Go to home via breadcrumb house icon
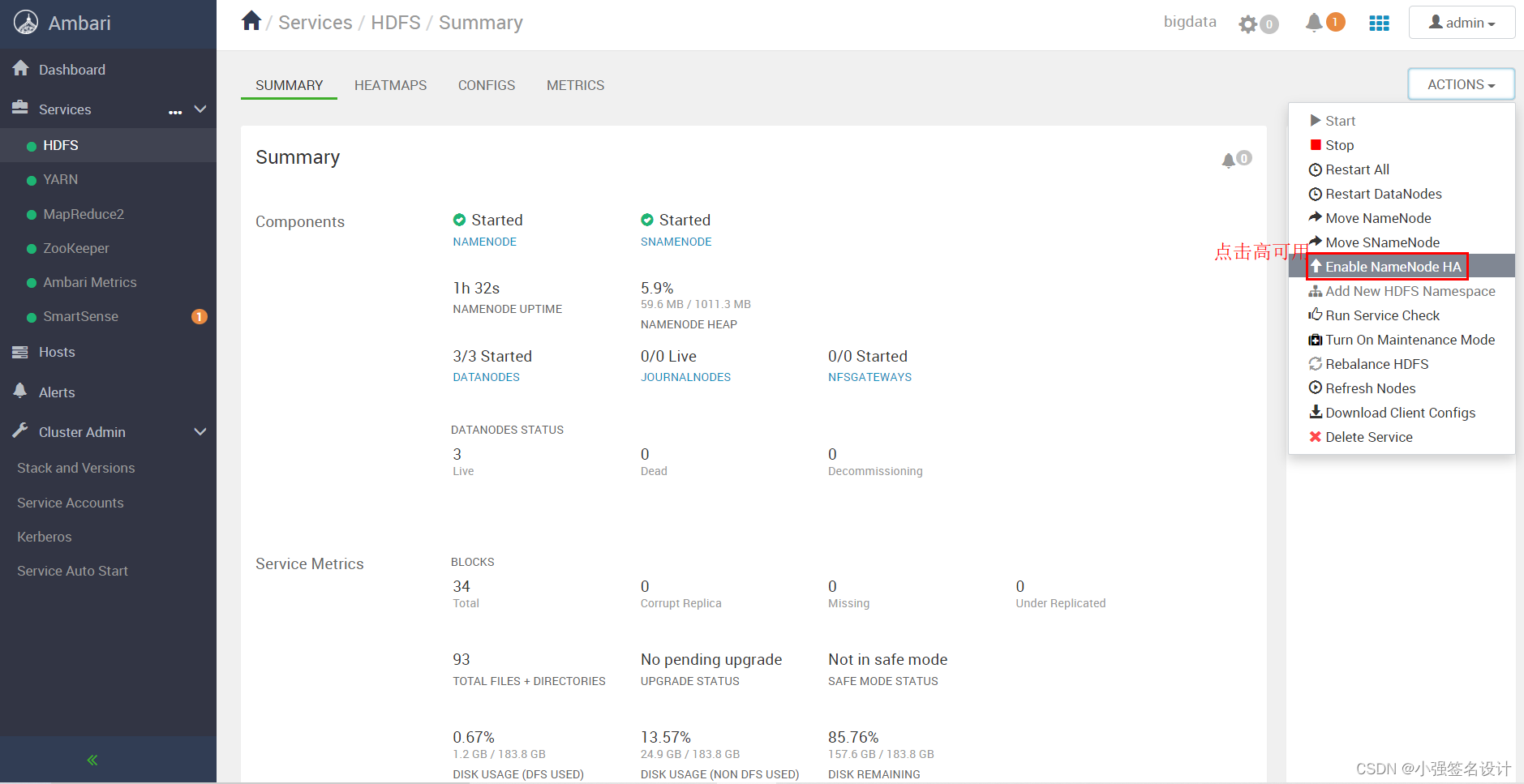 point(251,21)
